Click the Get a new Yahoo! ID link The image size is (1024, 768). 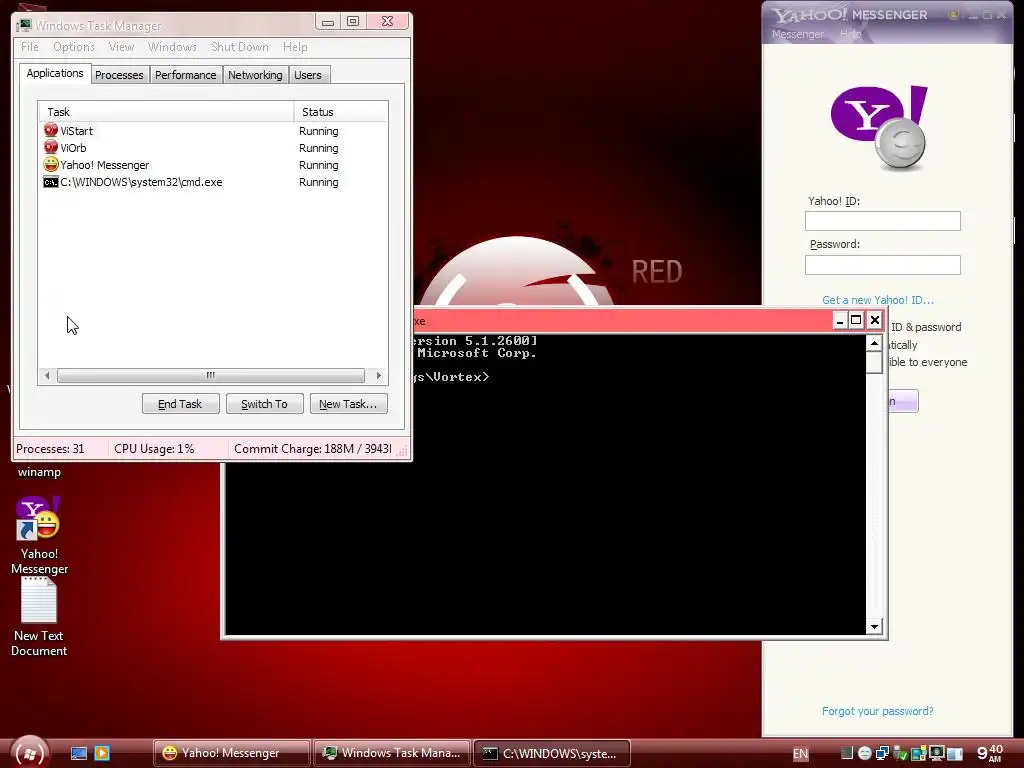coord(878,300)
